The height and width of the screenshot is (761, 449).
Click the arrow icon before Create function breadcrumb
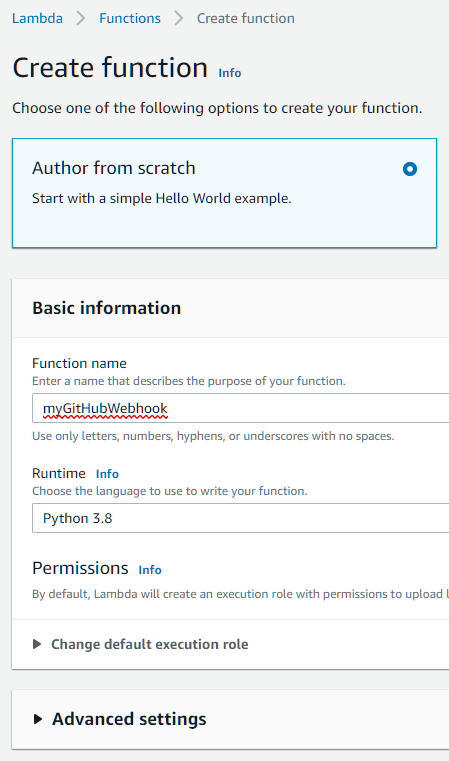click(x=179, y=18)
